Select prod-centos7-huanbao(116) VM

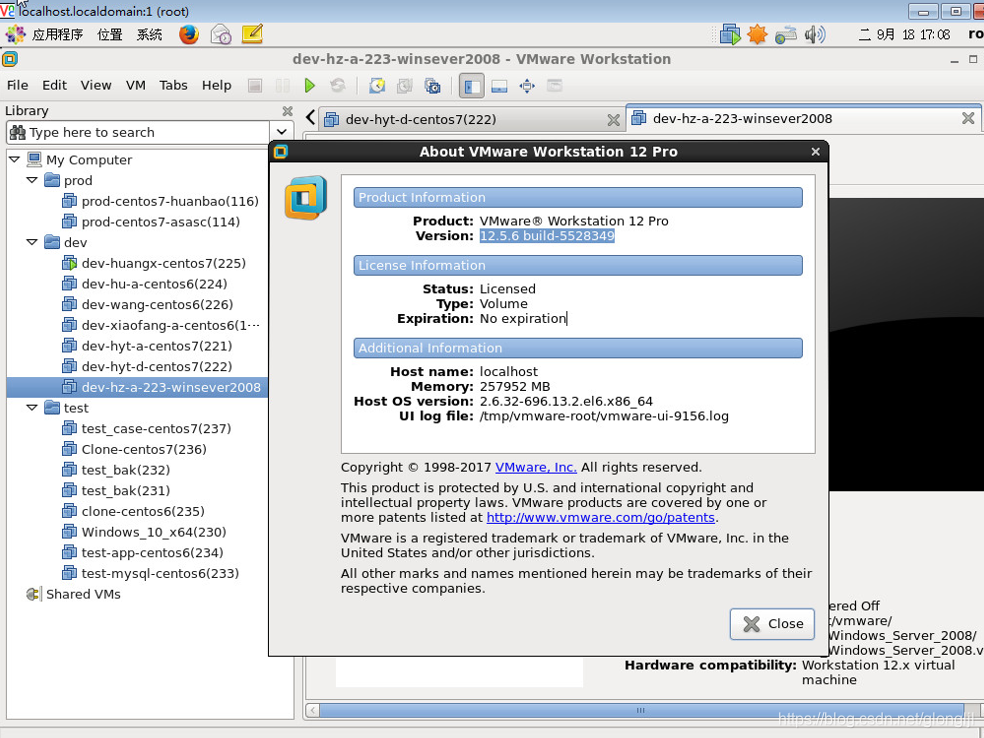pyautogui.click(x=169, y=201)
